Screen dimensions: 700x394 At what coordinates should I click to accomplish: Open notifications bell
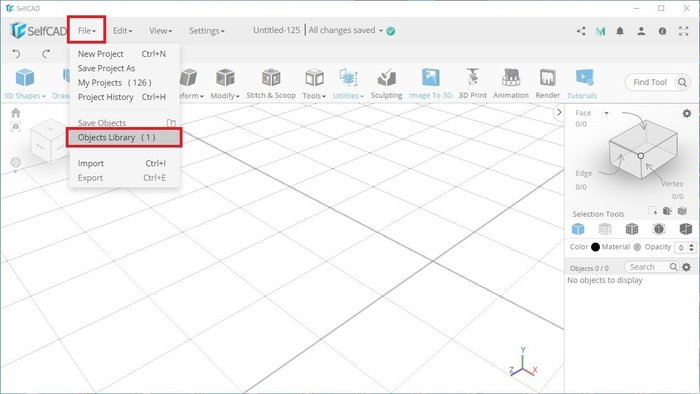[620, 31]
